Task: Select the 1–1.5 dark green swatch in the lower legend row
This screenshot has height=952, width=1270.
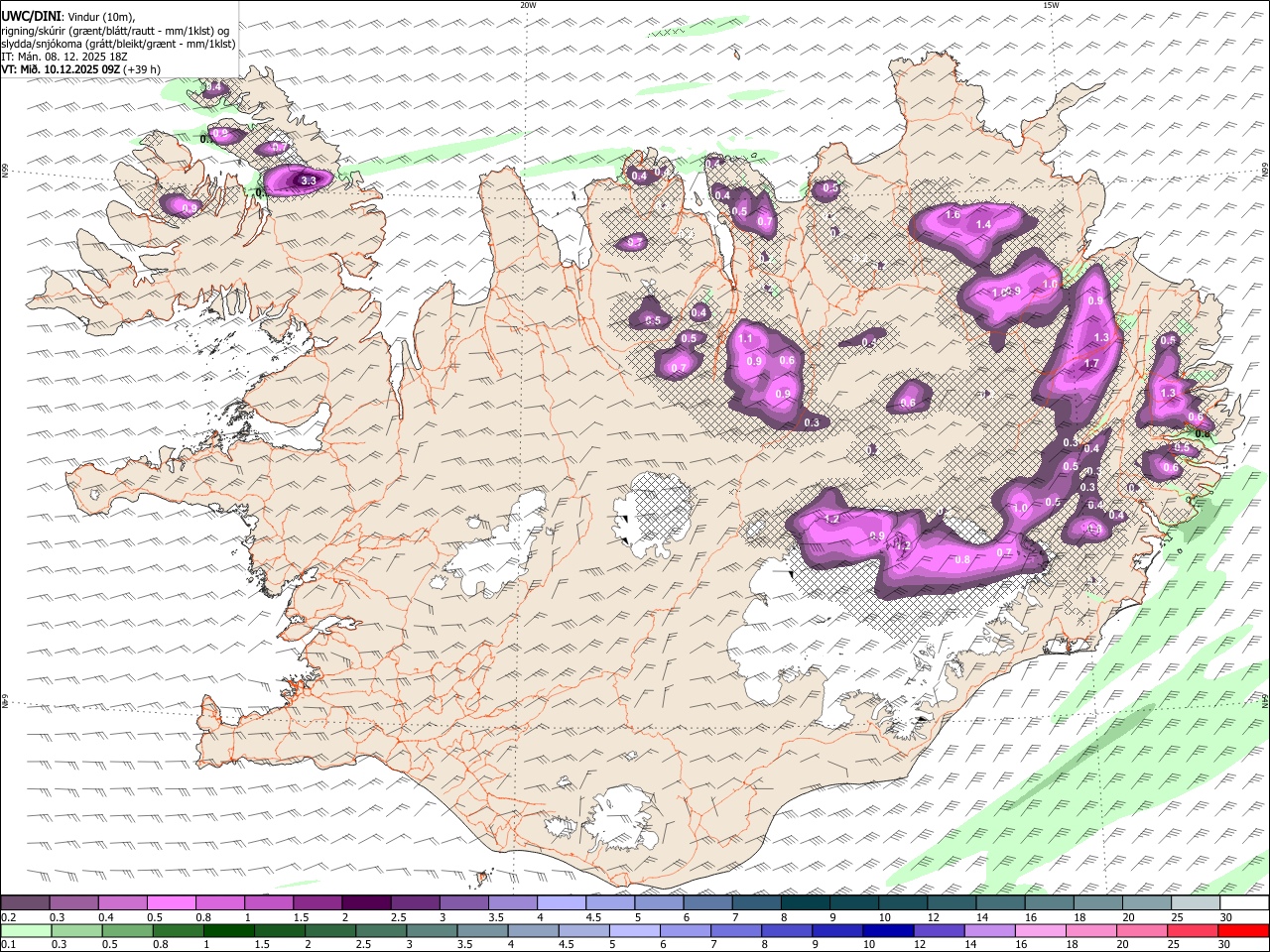Action: coord(228,931)
